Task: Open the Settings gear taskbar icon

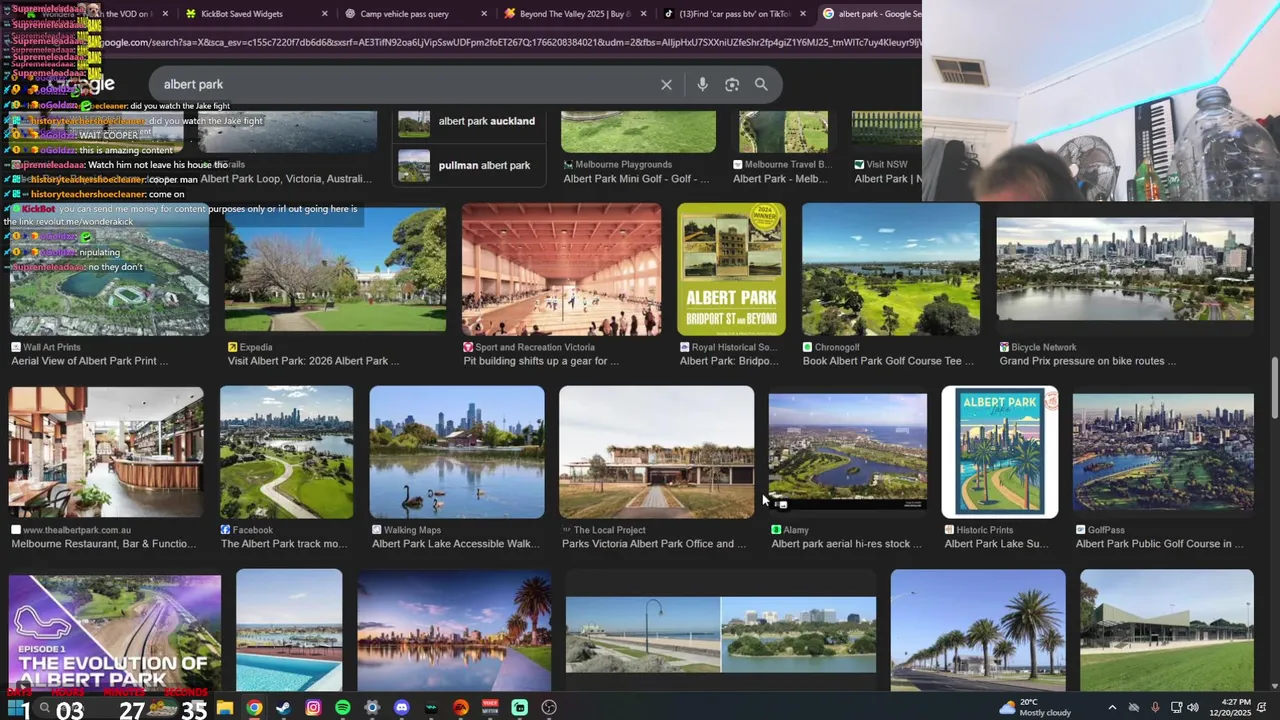Action: pyautogui.click(x=372, y=708)
